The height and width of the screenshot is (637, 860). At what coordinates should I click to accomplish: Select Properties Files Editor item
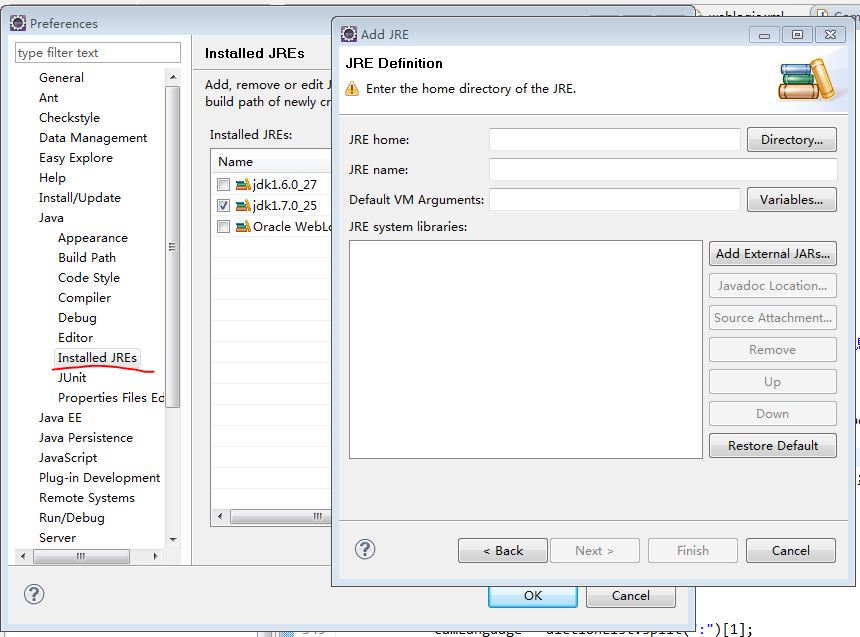point(111,397)
